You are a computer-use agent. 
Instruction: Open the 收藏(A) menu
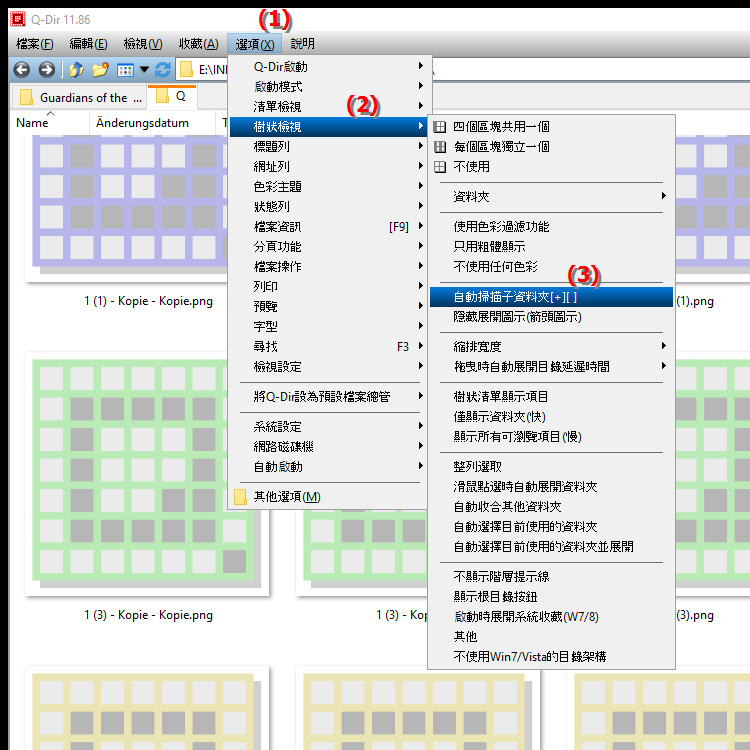coord(199,44)
